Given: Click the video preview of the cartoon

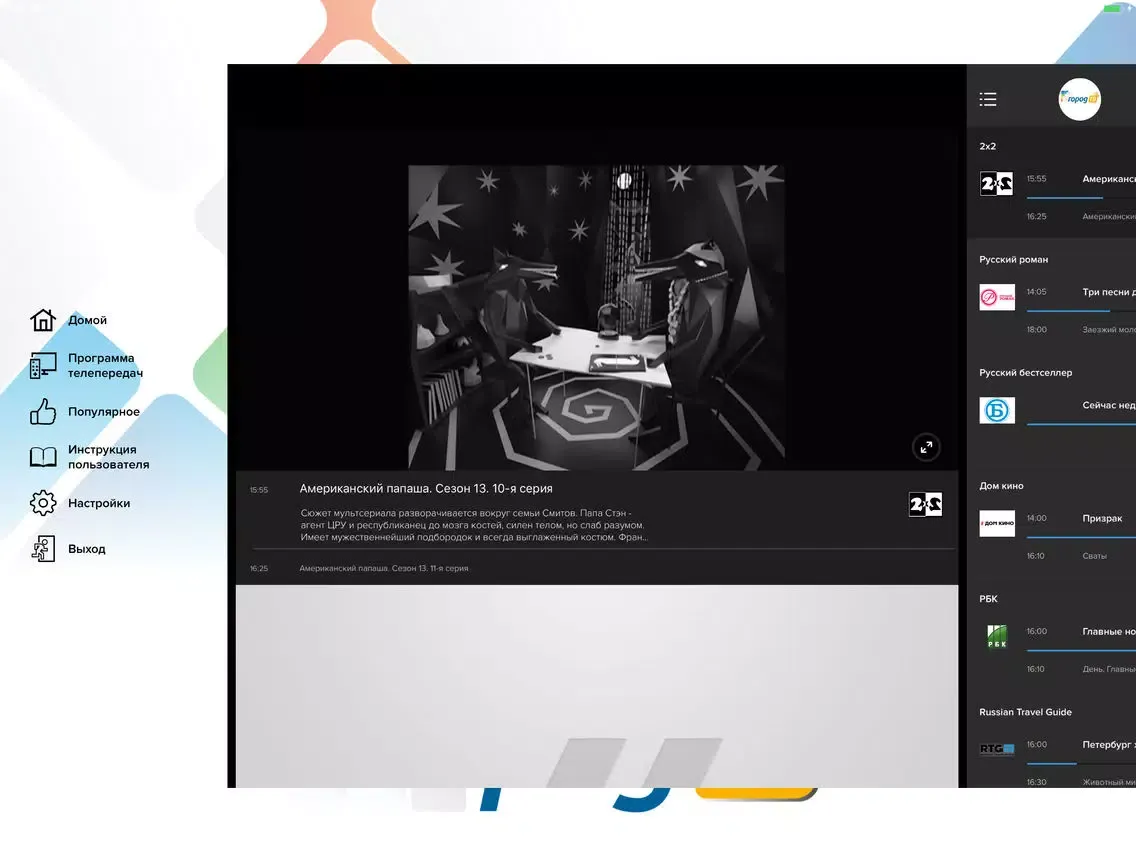Looking at the screenshot, I should [596, 317].
